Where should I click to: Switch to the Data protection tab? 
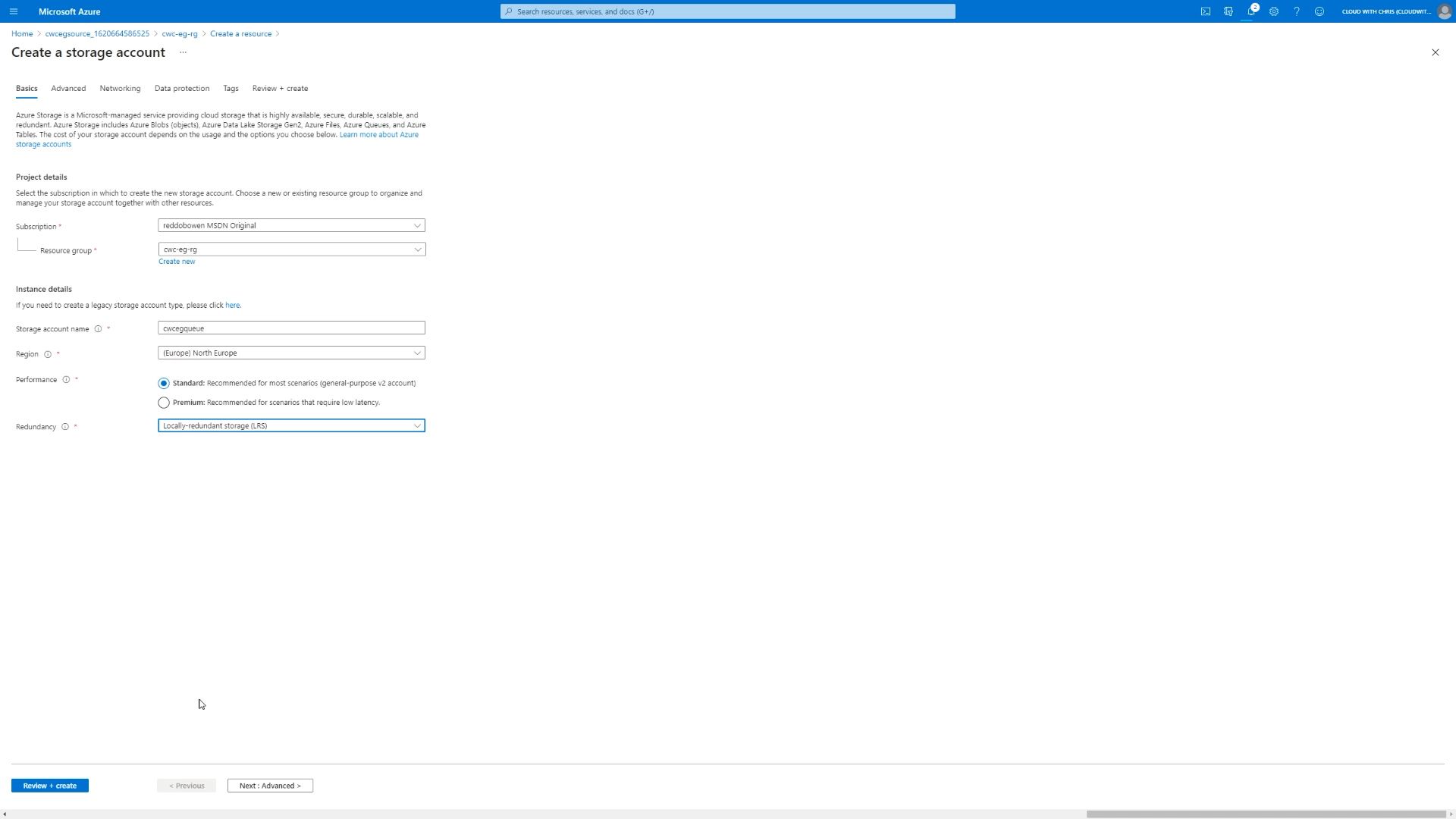click(181, 89)
